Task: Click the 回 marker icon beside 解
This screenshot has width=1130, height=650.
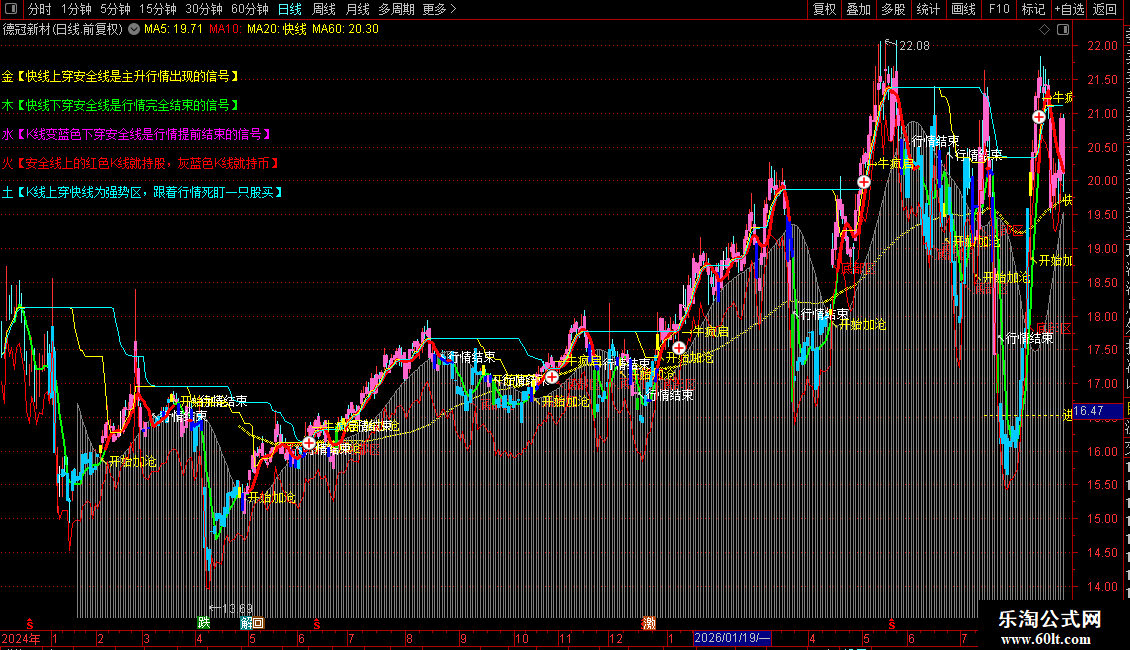Action: pos(258,623)
